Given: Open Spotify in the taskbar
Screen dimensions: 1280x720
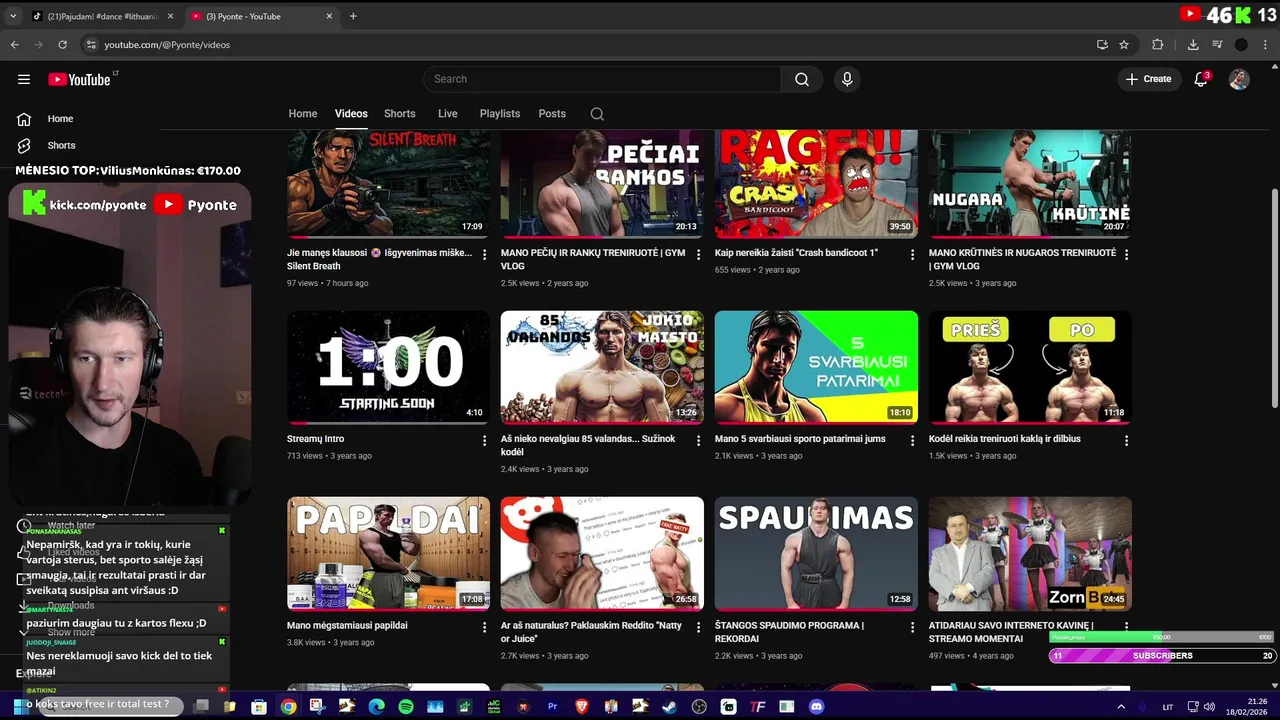Looking at the screenshot, I should tap(405, 706).
